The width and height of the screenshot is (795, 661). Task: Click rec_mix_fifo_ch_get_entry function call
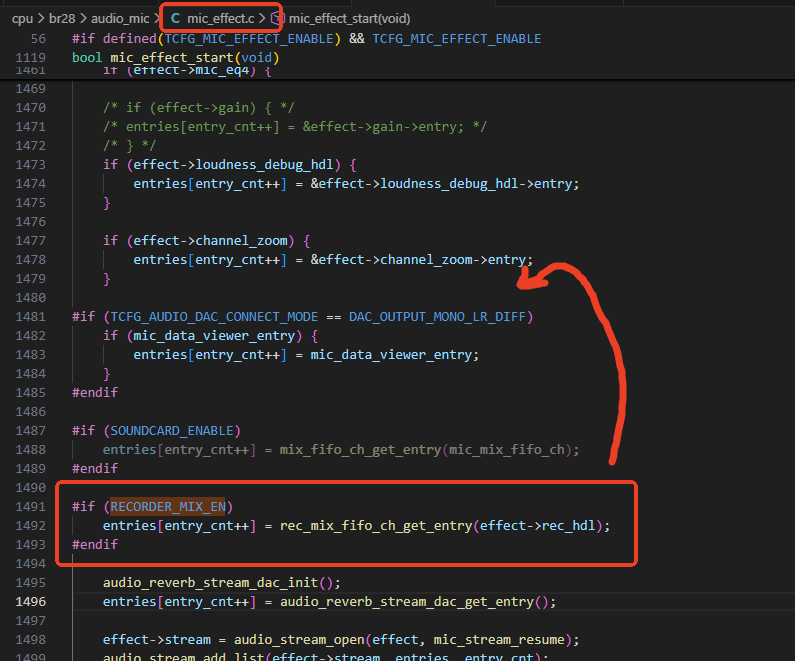(376, 526)
